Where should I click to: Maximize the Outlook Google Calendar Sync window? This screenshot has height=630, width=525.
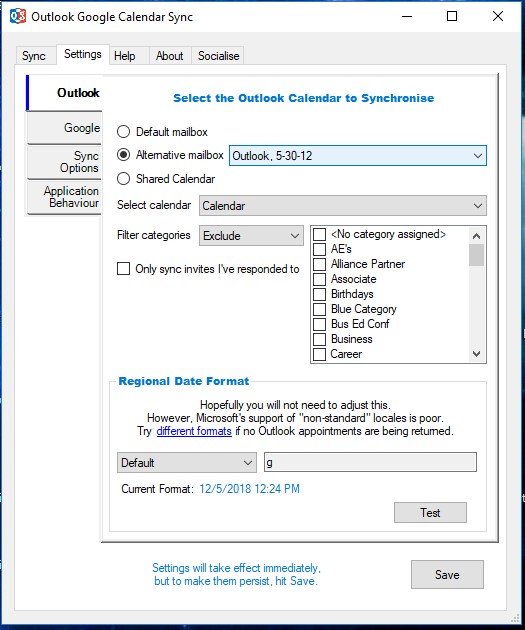point(452,16)
